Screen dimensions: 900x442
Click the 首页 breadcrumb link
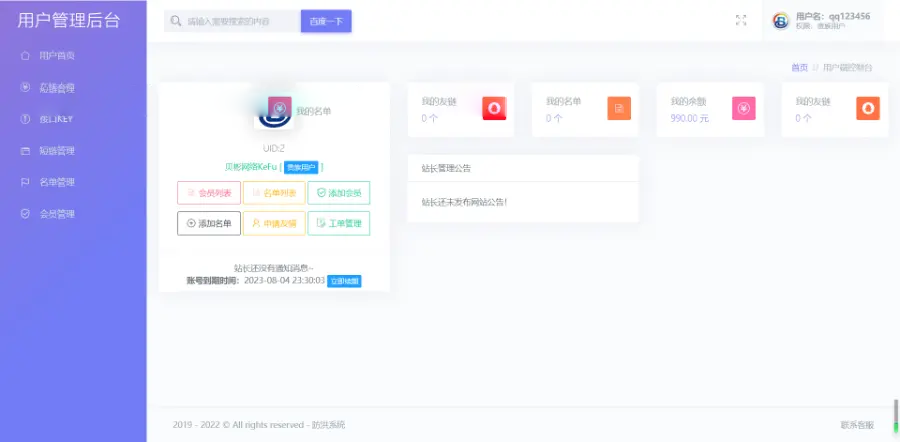coord(799,67)
